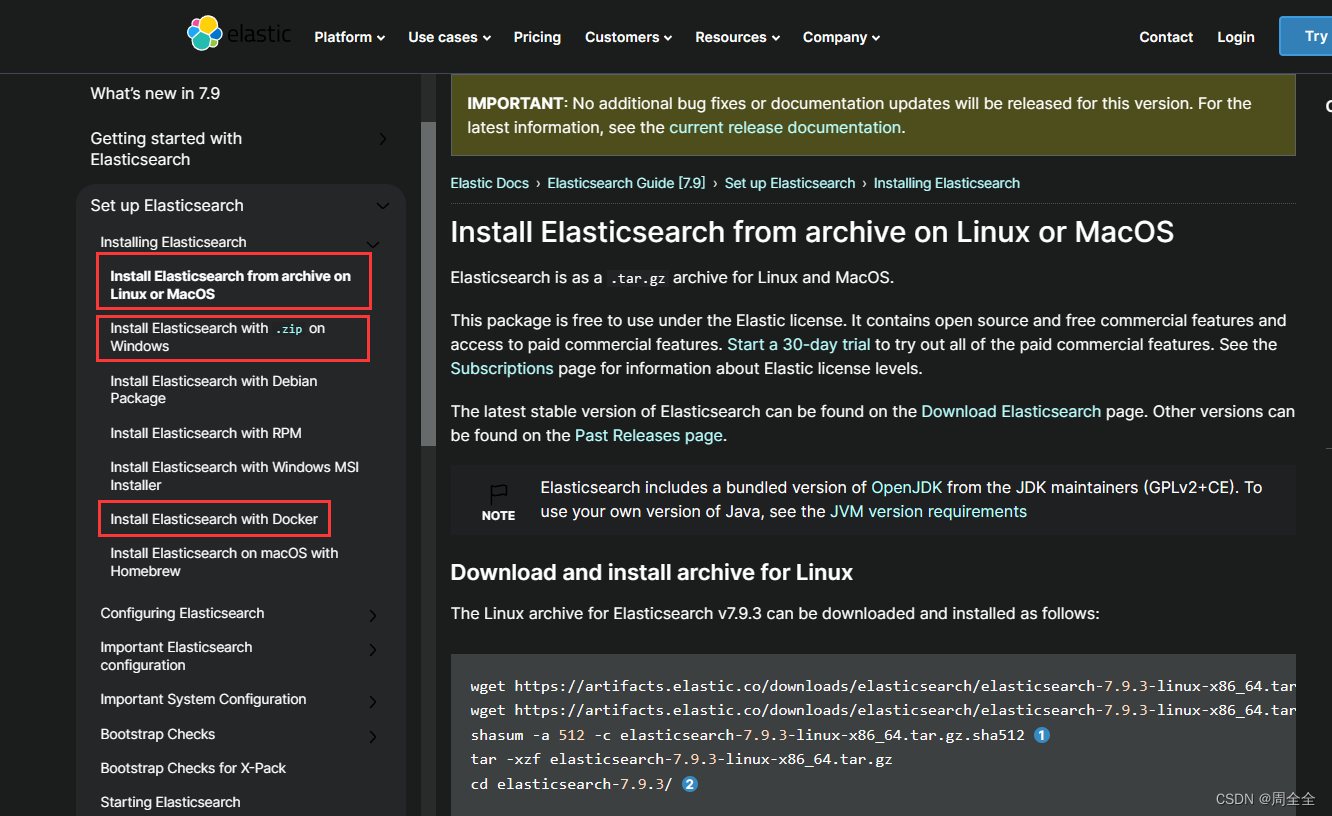This screenshot has width=1332, height=816.
Task: Click callout number 1 beside shasum line
Action: tap(1042, 735)
